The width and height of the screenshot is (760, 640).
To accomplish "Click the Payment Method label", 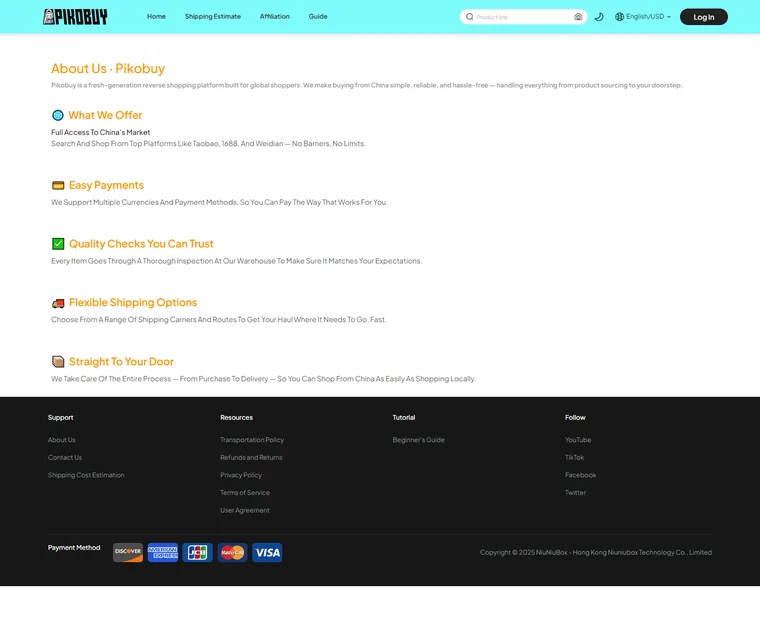I will click(74, 547).
